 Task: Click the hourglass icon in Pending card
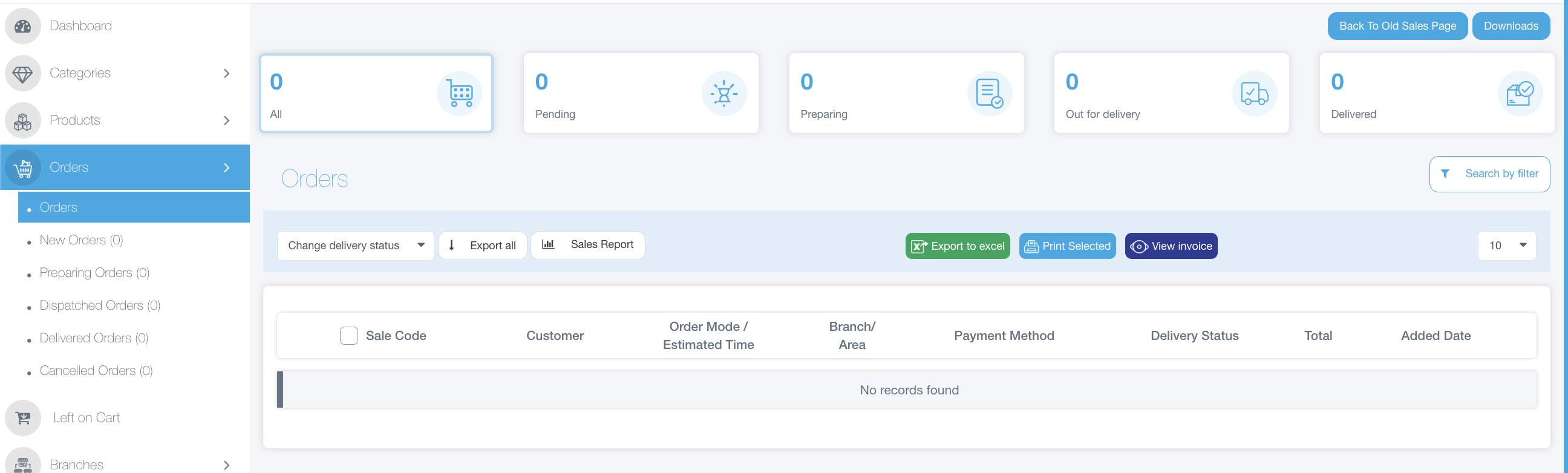pos(724,94)
